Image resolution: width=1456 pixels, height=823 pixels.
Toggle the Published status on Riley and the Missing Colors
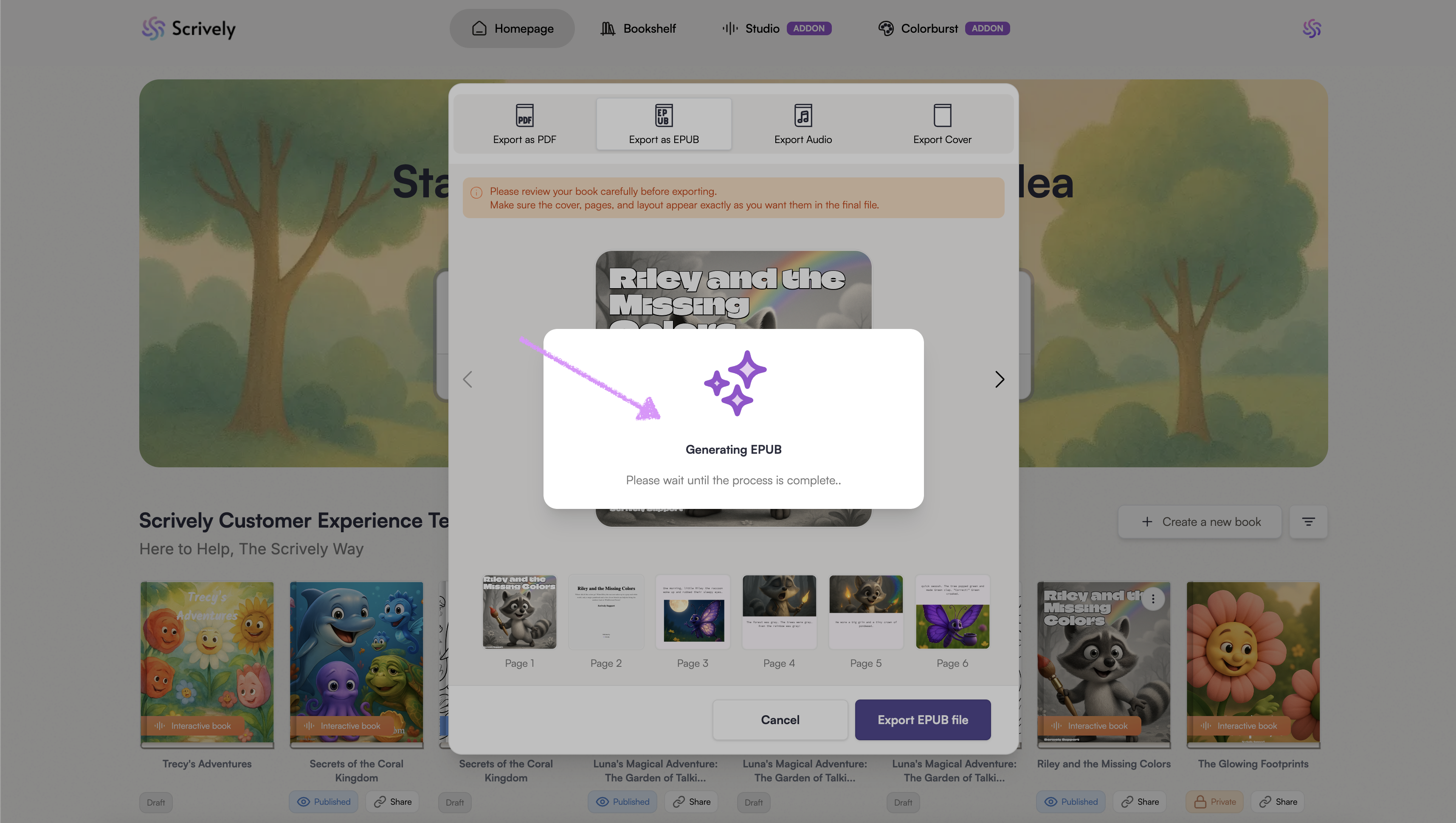pos(1070,801)
